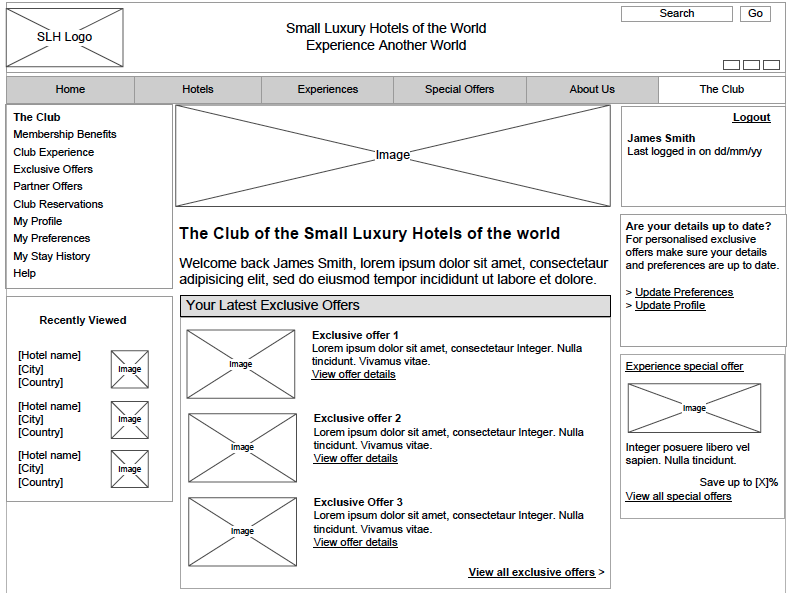
Task: Click Exclusive offer 2 image thumbnail
Action: click(242, 448)
